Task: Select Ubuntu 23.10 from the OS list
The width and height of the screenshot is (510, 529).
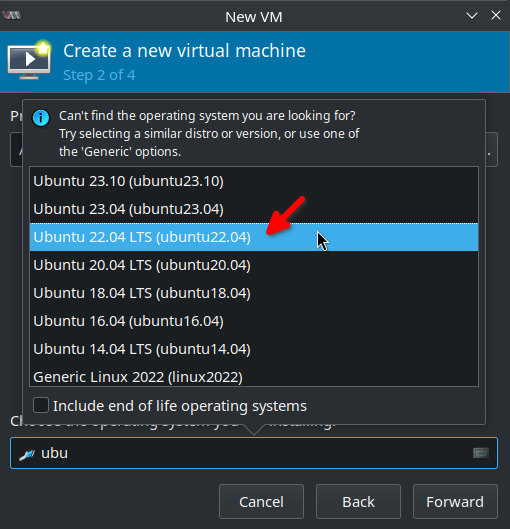Action: tap(254, 181)
